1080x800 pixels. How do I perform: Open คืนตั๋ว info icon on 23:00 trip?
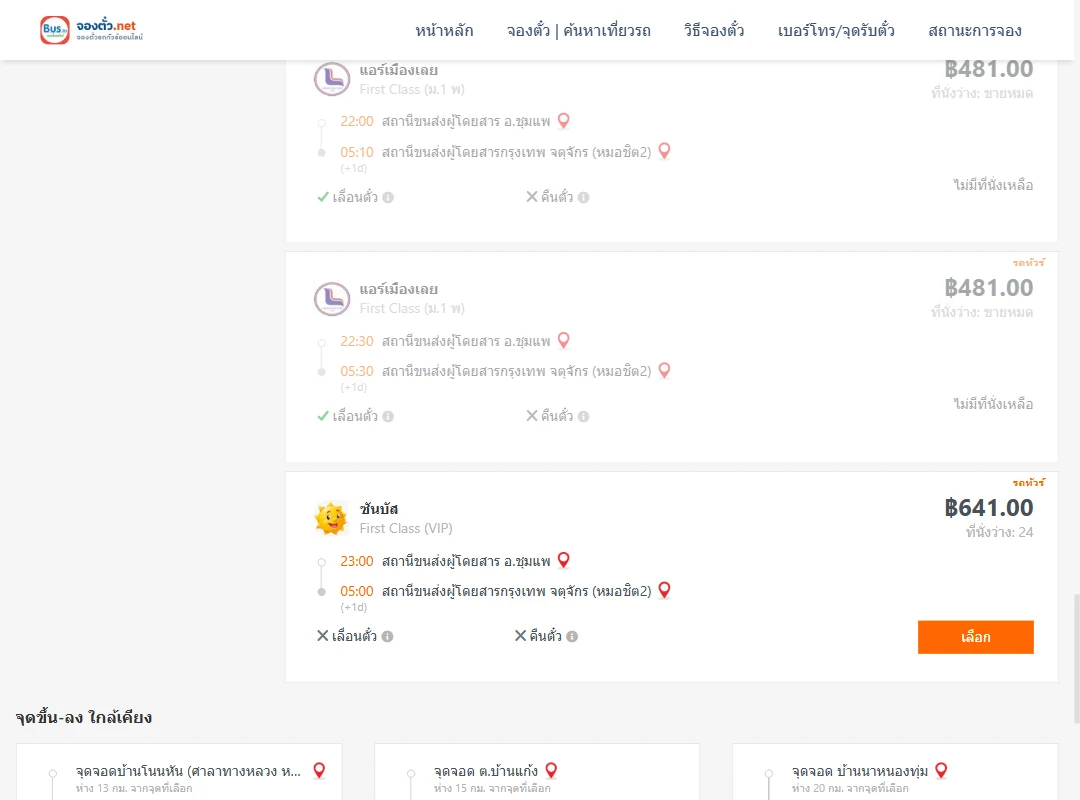[572, 637]
